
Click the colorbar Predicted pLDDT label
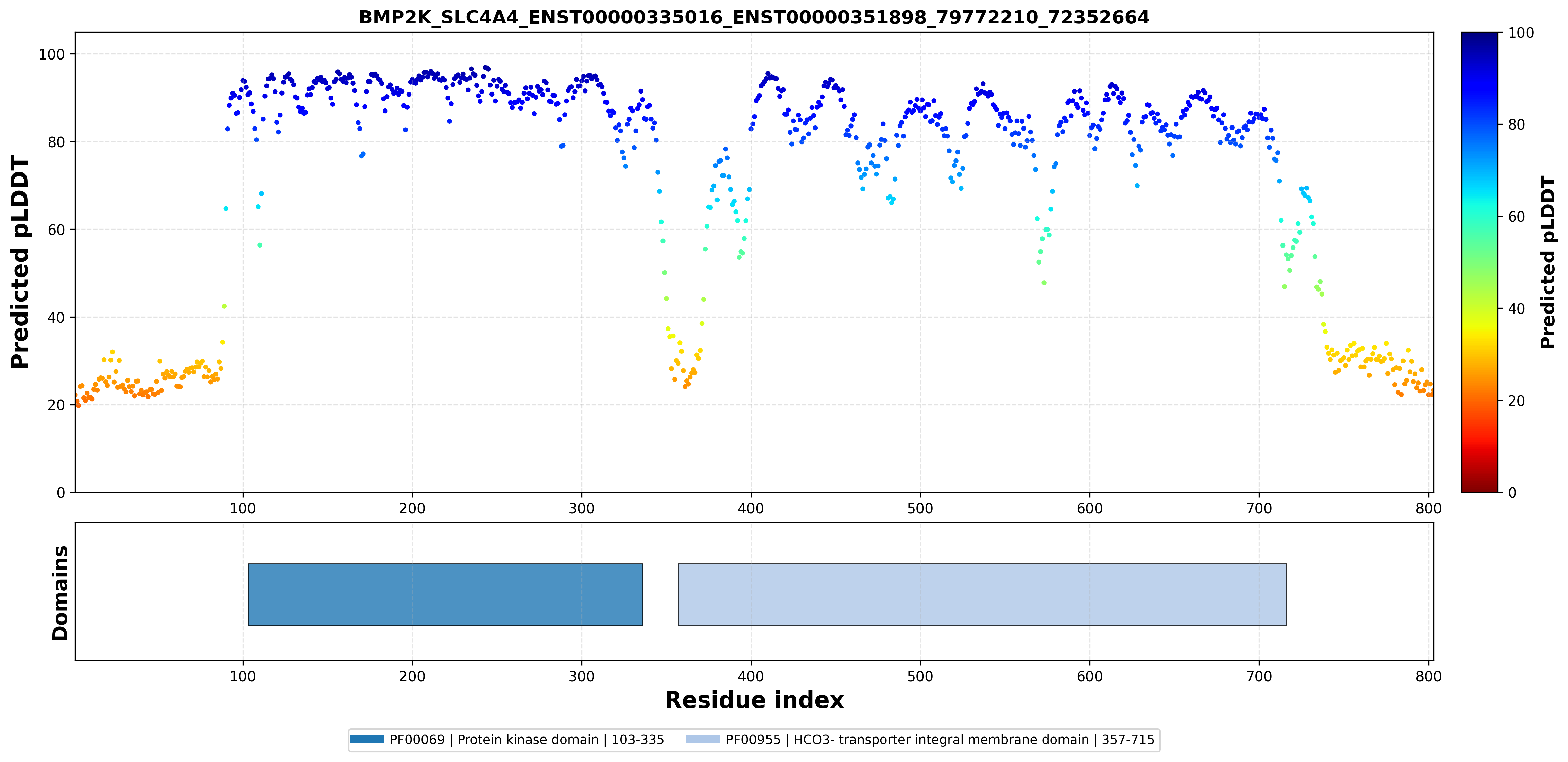[x=1548, y=262]
